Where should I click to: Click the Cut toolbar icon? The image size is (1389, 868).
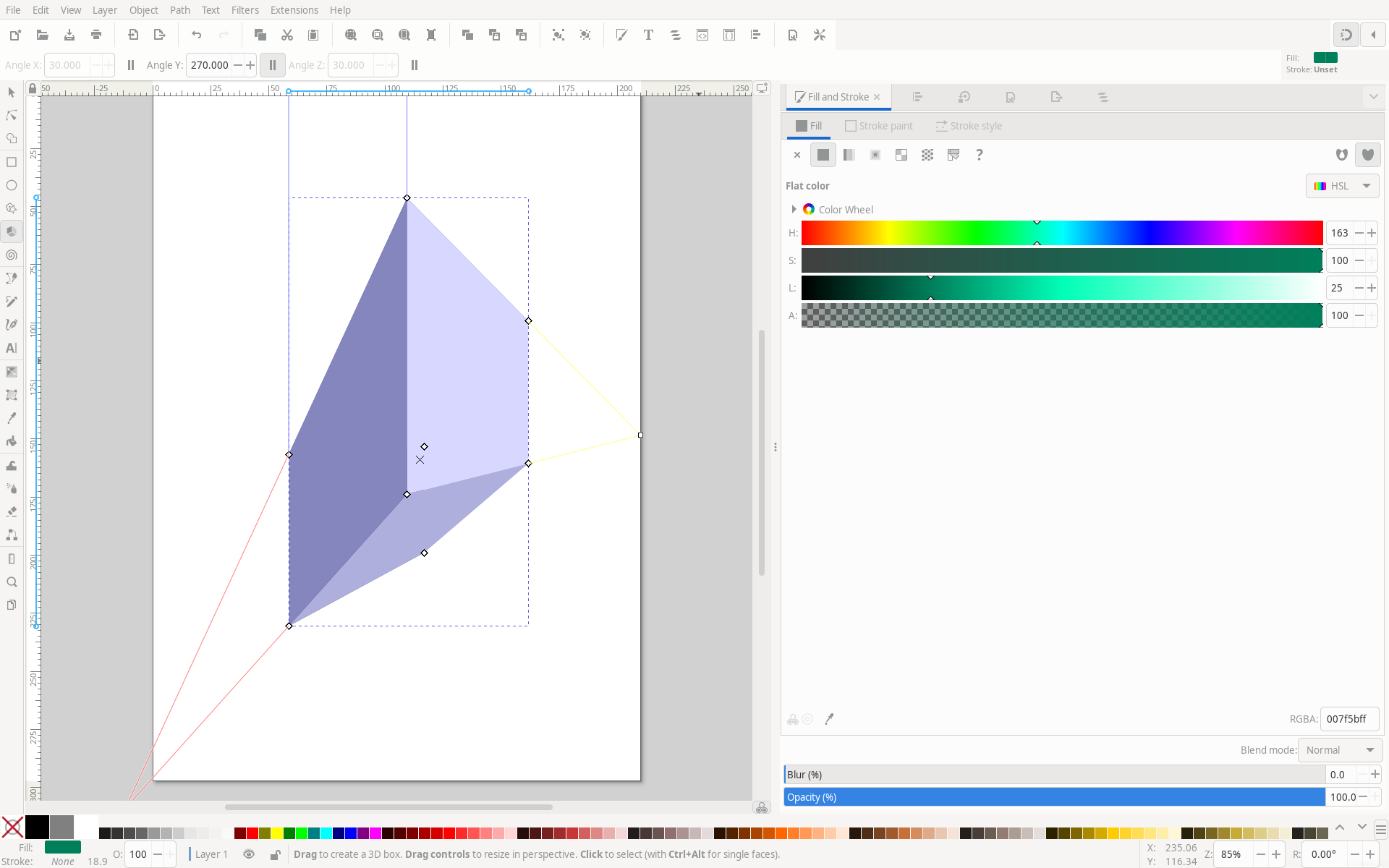point(287,35)
